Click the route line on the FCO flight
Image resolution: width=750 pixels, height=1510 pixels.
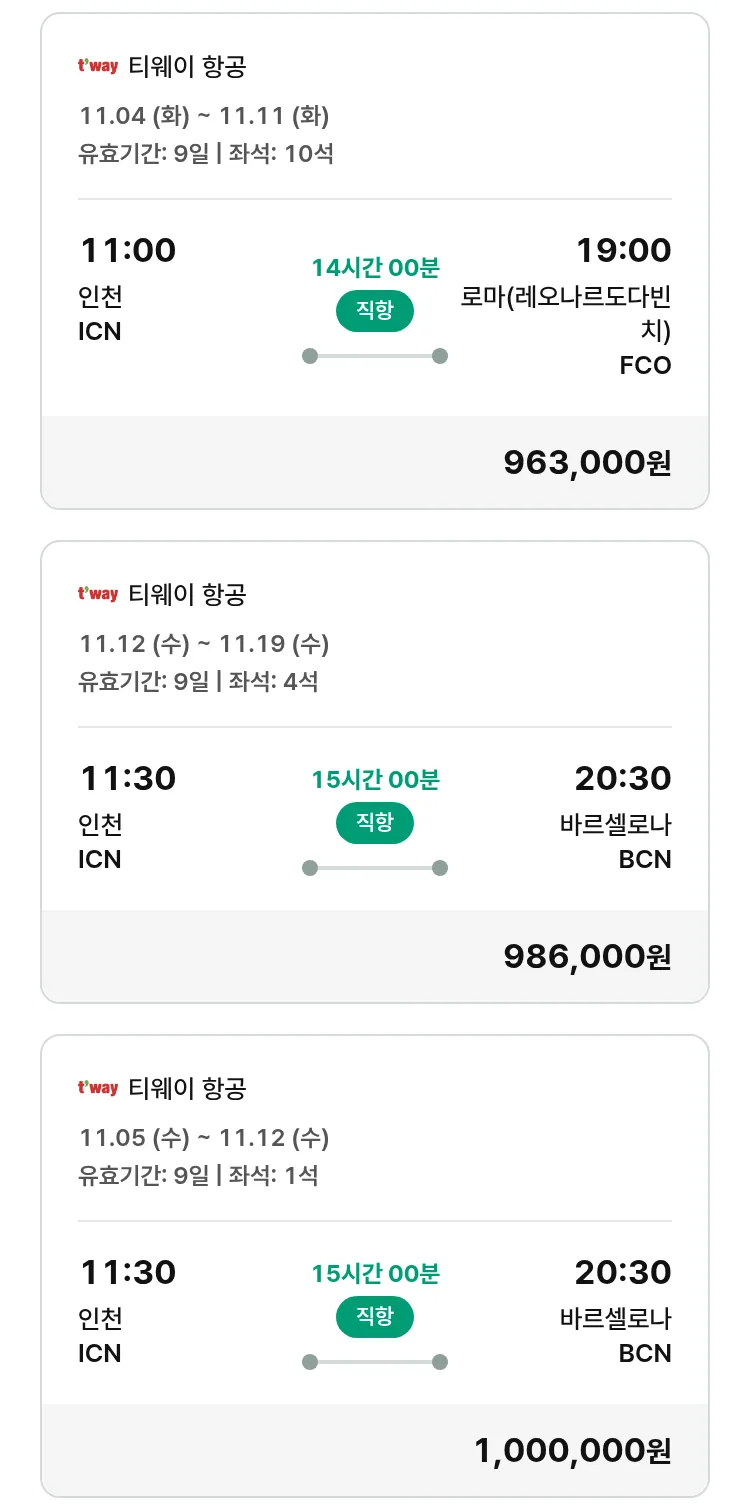click(x=375, y=356)
